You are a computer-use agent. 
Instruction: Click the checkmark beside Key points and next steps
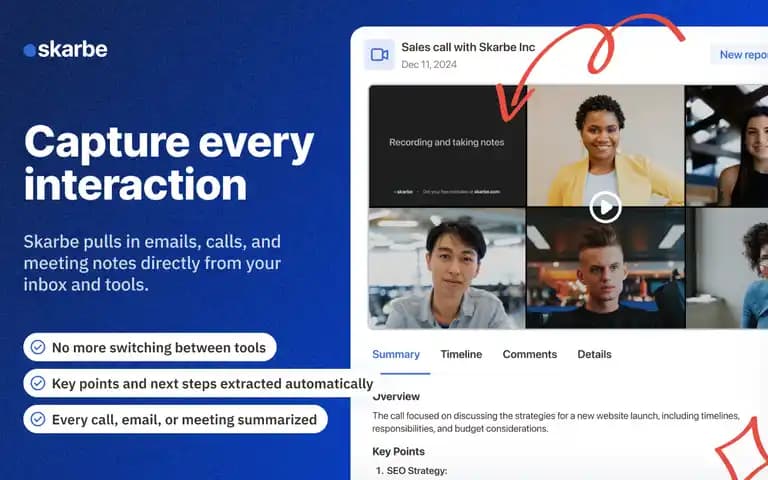tap(38, 383)
